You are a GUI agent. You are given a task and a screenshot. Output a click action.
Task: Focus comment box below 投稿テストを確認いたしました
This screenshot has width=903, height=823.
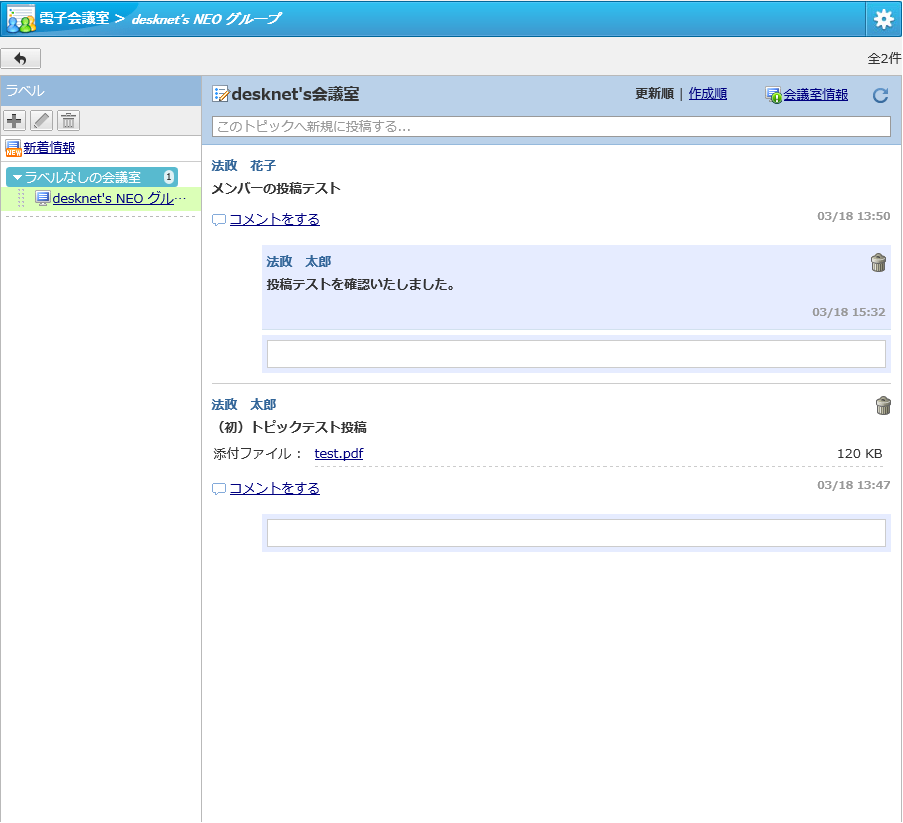click(576, 354)
